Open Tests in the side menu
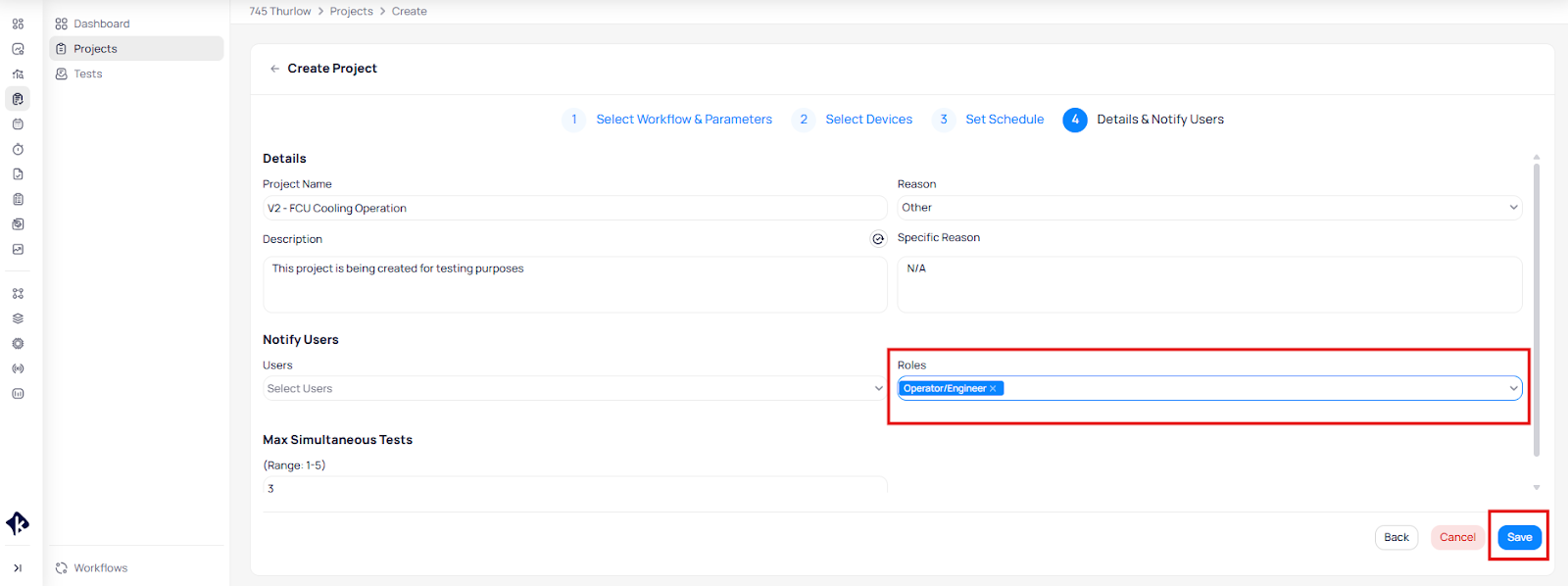 click(88, 74)
